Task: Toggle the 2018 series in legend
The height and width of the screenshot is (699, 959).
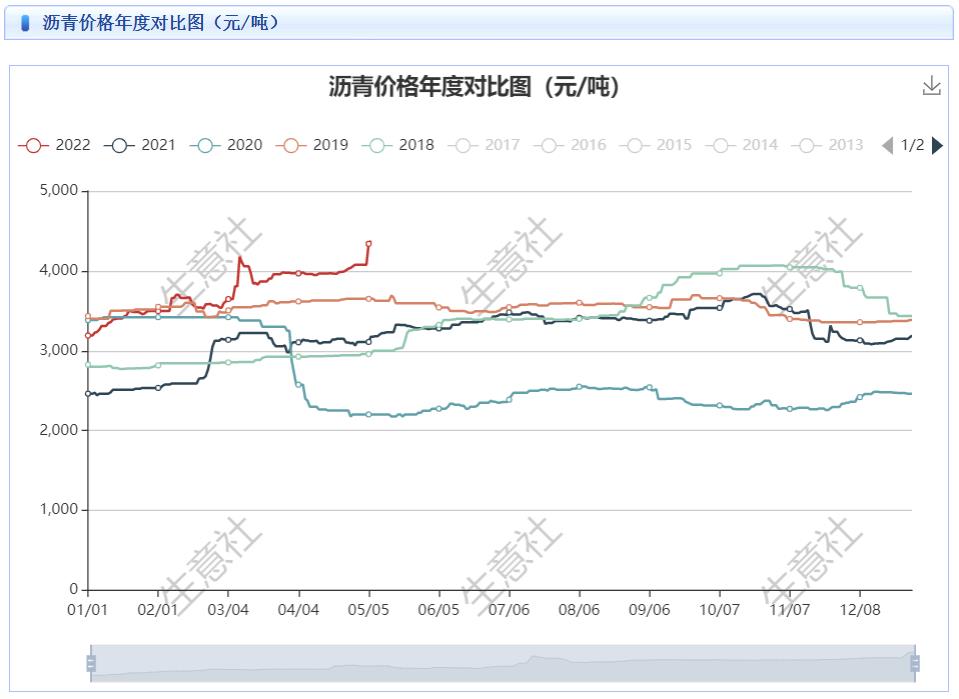Action: 398,145
